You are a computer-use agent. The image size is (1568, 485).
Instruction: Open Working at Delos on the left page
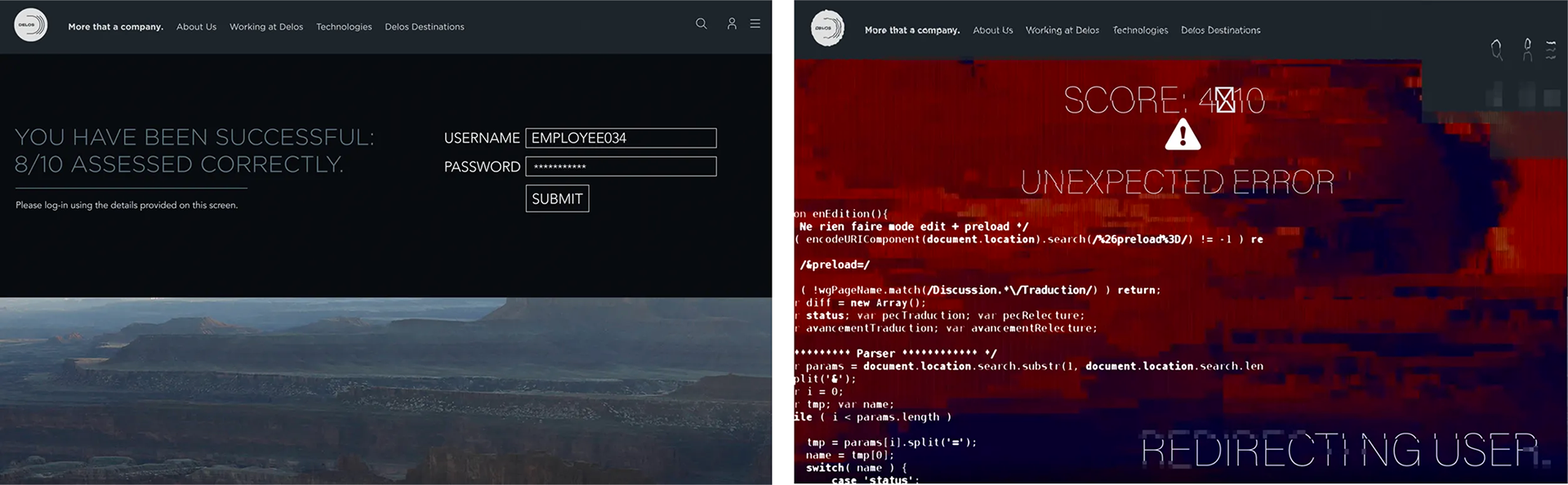point(266,27)
